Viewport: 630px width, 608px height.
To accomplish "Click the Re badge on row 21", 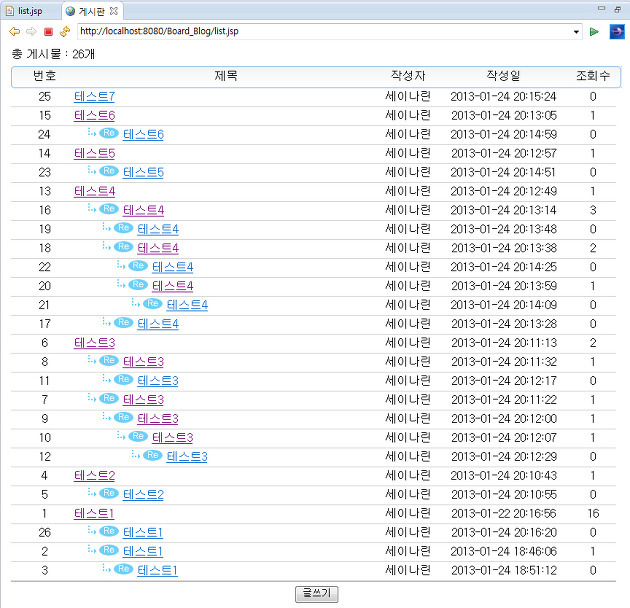I will pos(153,303).
